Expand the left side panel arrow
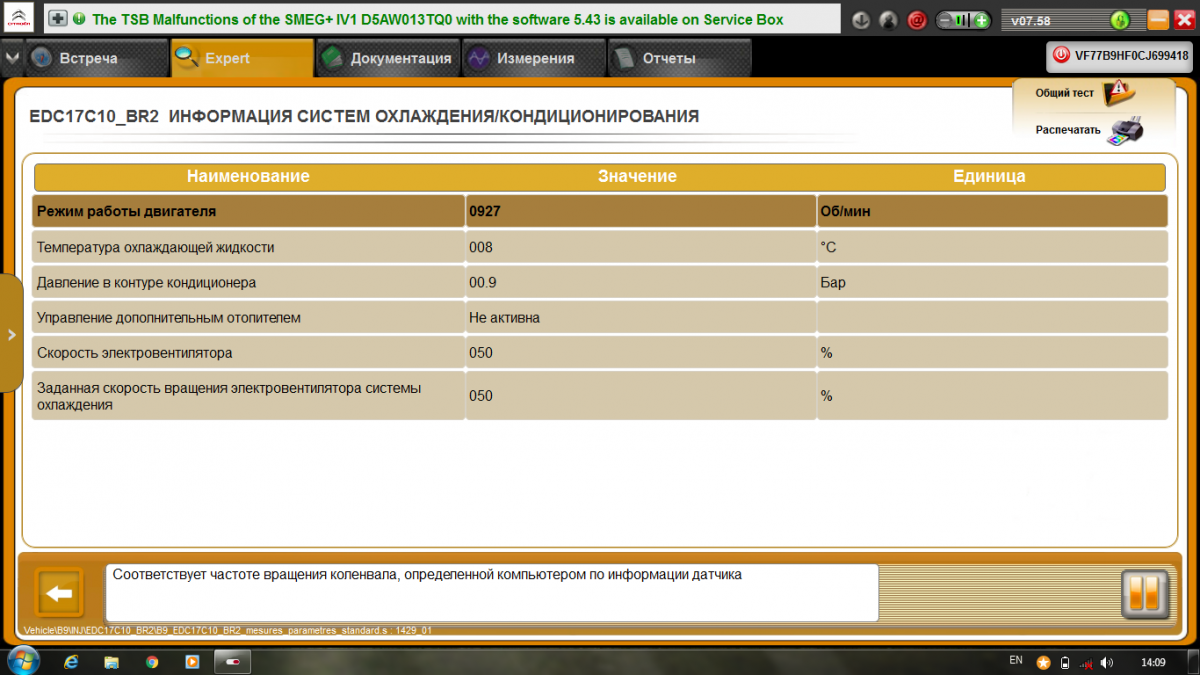 11,334
